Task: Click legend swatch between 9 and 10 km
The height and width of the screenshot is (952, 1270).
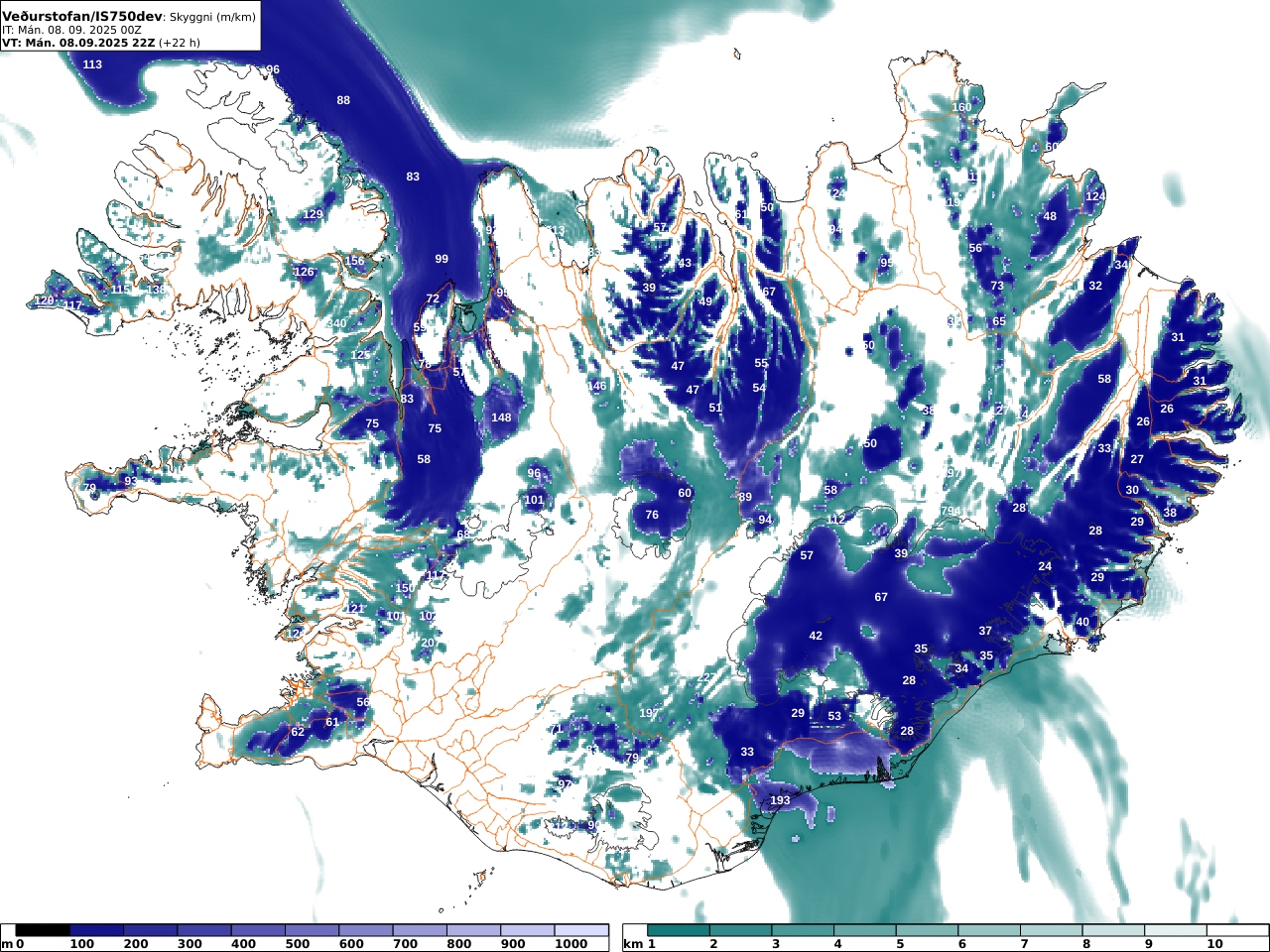Action: click(1176, 930)
